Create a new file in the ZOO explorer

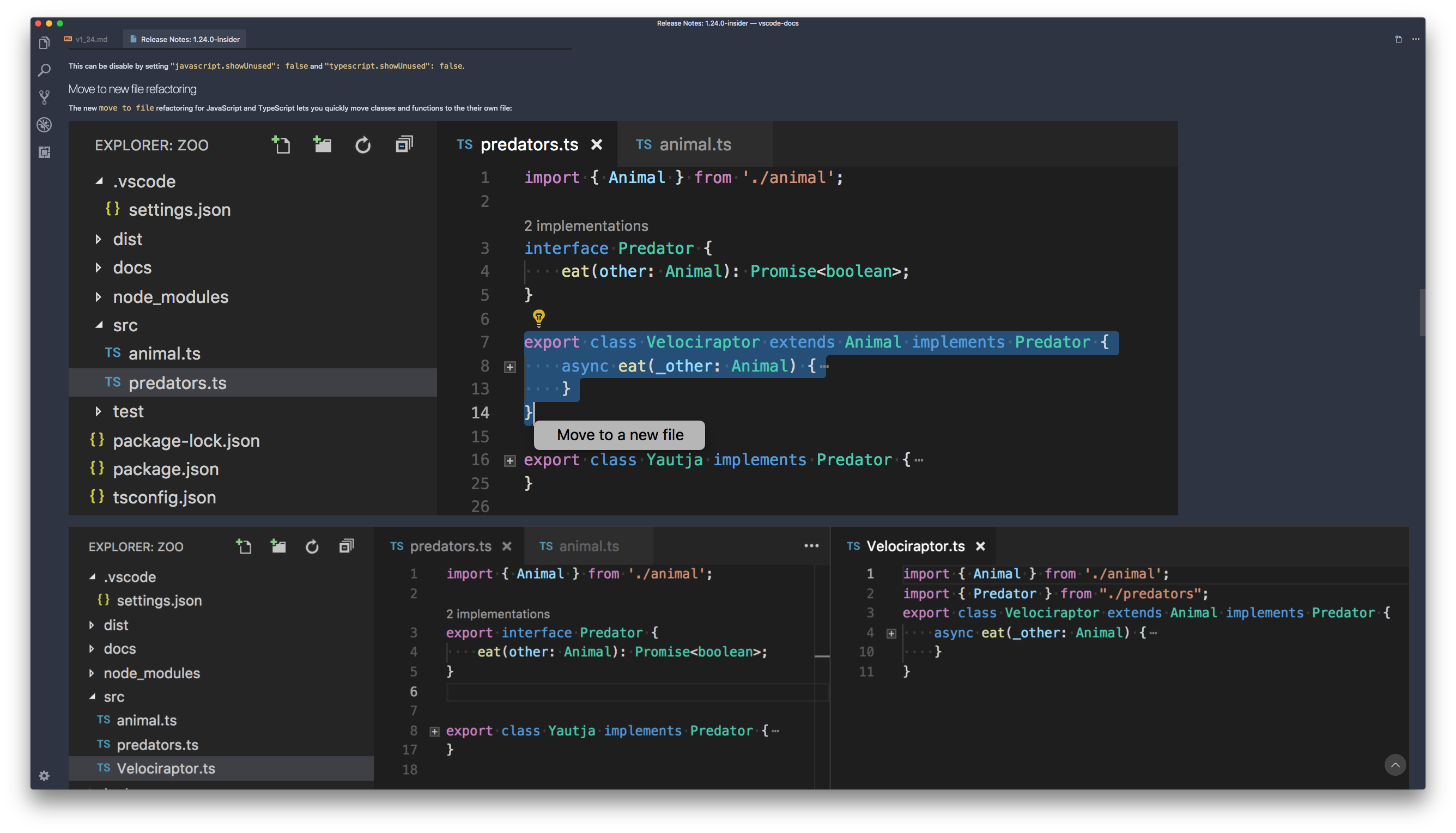281,145
